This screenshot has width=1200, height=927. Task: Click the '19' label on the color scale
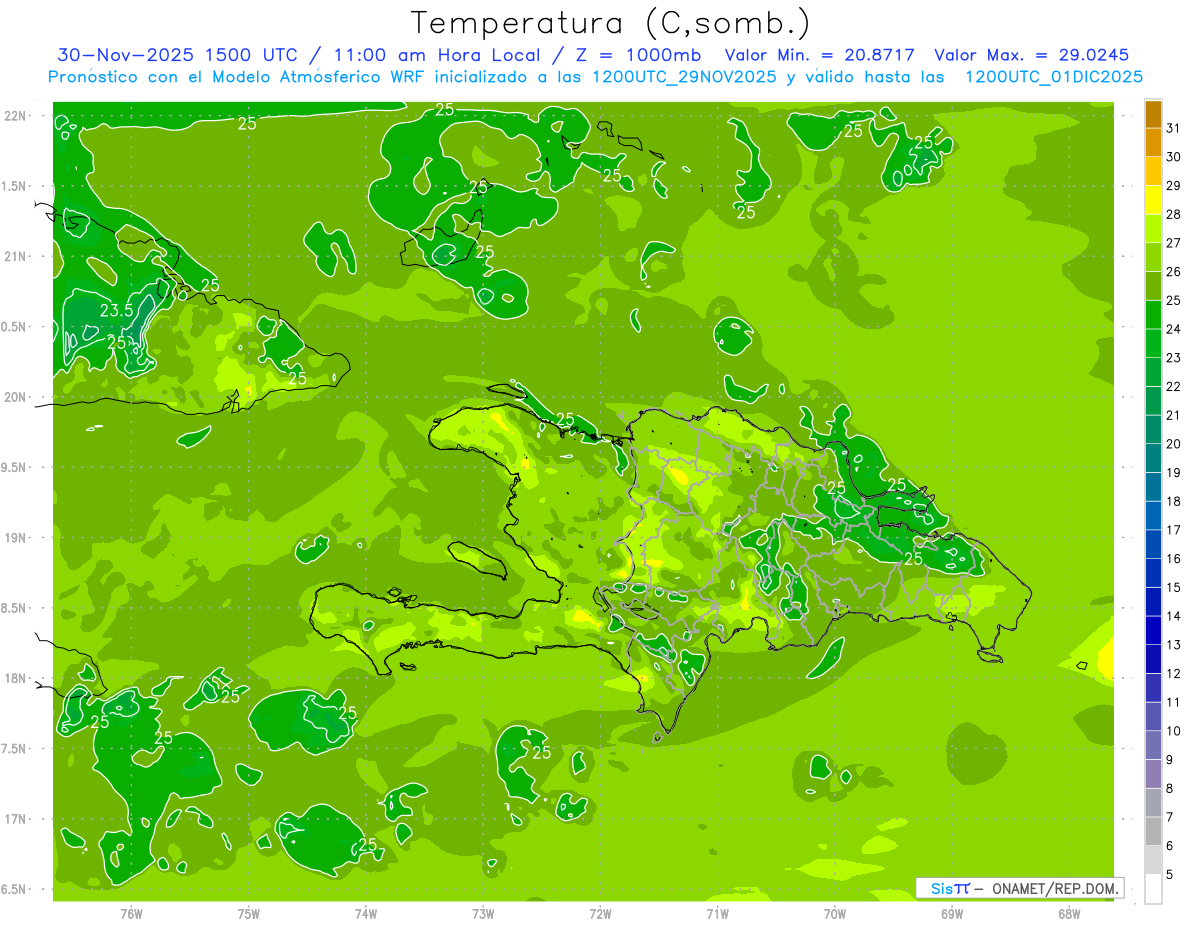pos(1174,473)
